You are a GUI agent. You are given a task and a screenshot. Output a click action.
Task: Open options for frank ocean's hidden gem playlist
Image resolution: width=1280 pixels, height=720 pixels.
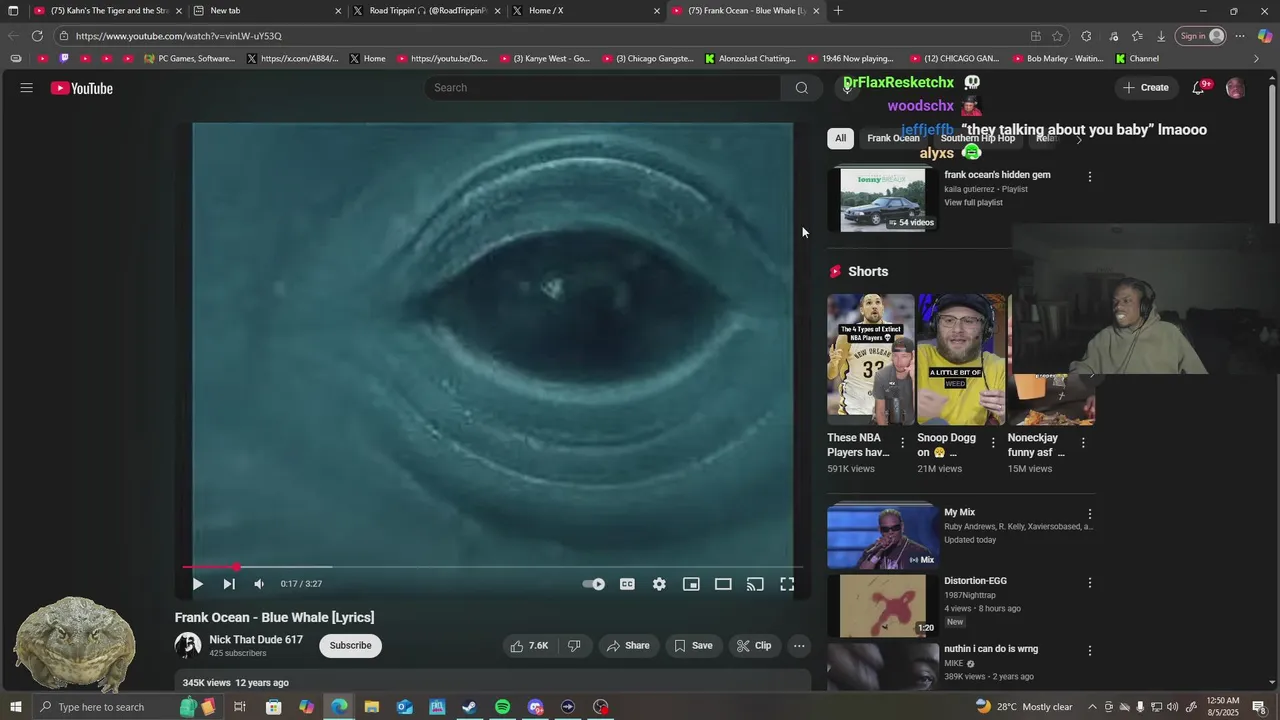[x=1090, y=177]
